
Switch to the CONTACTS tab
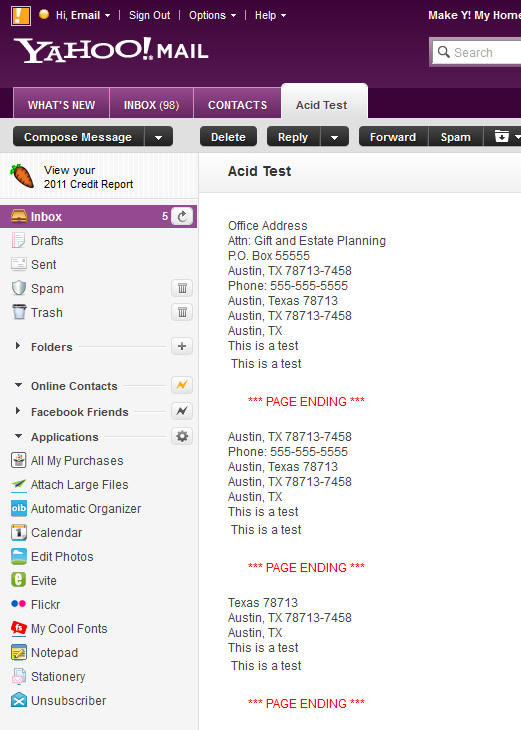237,103
